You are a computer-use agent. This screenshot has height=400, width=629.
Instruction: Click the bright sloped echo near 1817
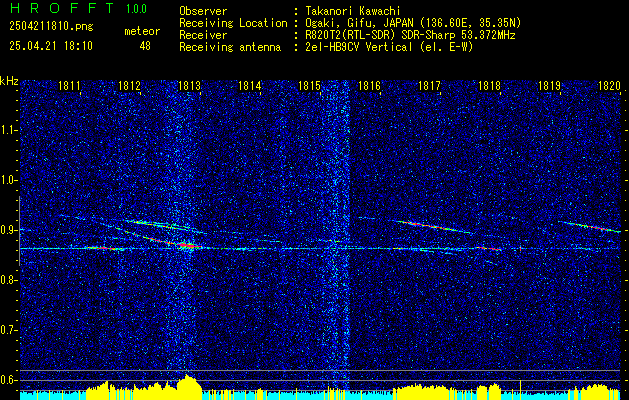point(433,226)
